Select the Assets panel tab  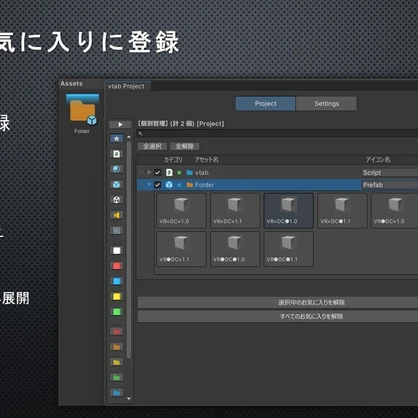tap(71, 84)
